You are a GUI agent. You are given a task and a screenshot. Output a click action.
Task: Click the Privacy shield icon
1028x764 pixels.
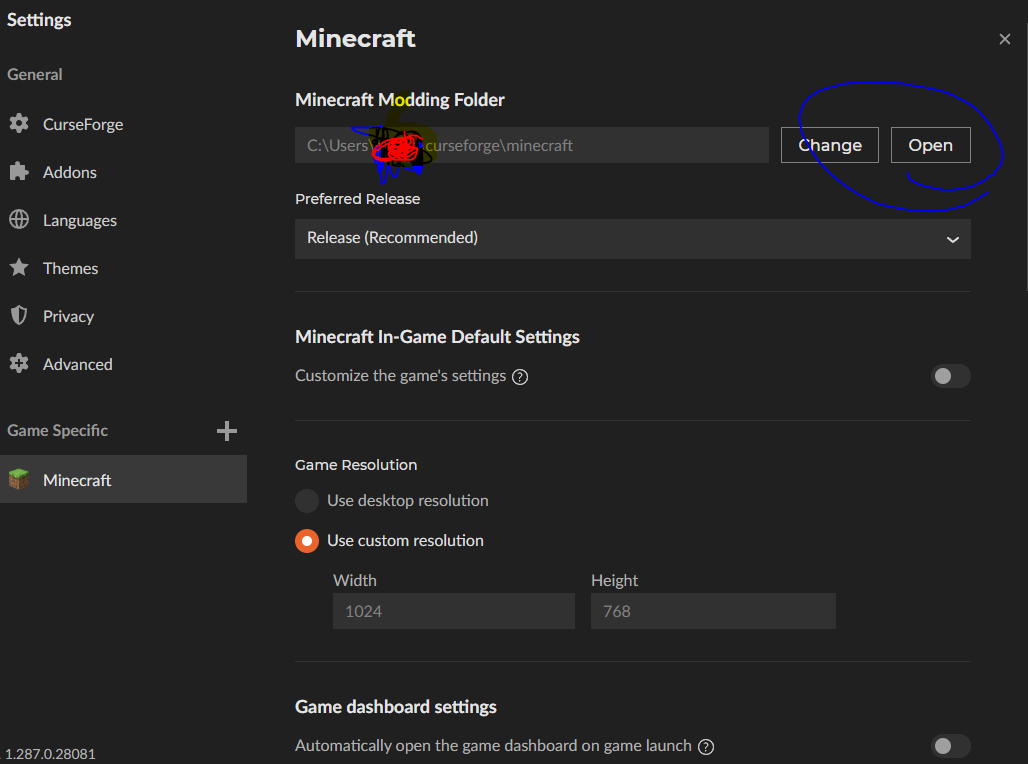coord(19,315)
